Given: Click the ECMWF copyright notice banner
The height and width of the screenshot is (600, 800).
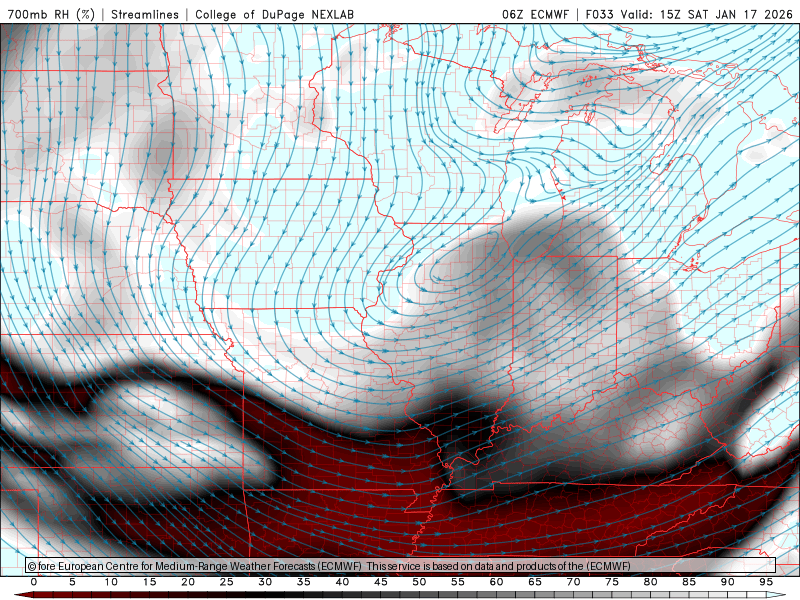Looking at the screenshot, I should (x=401, y=565).
